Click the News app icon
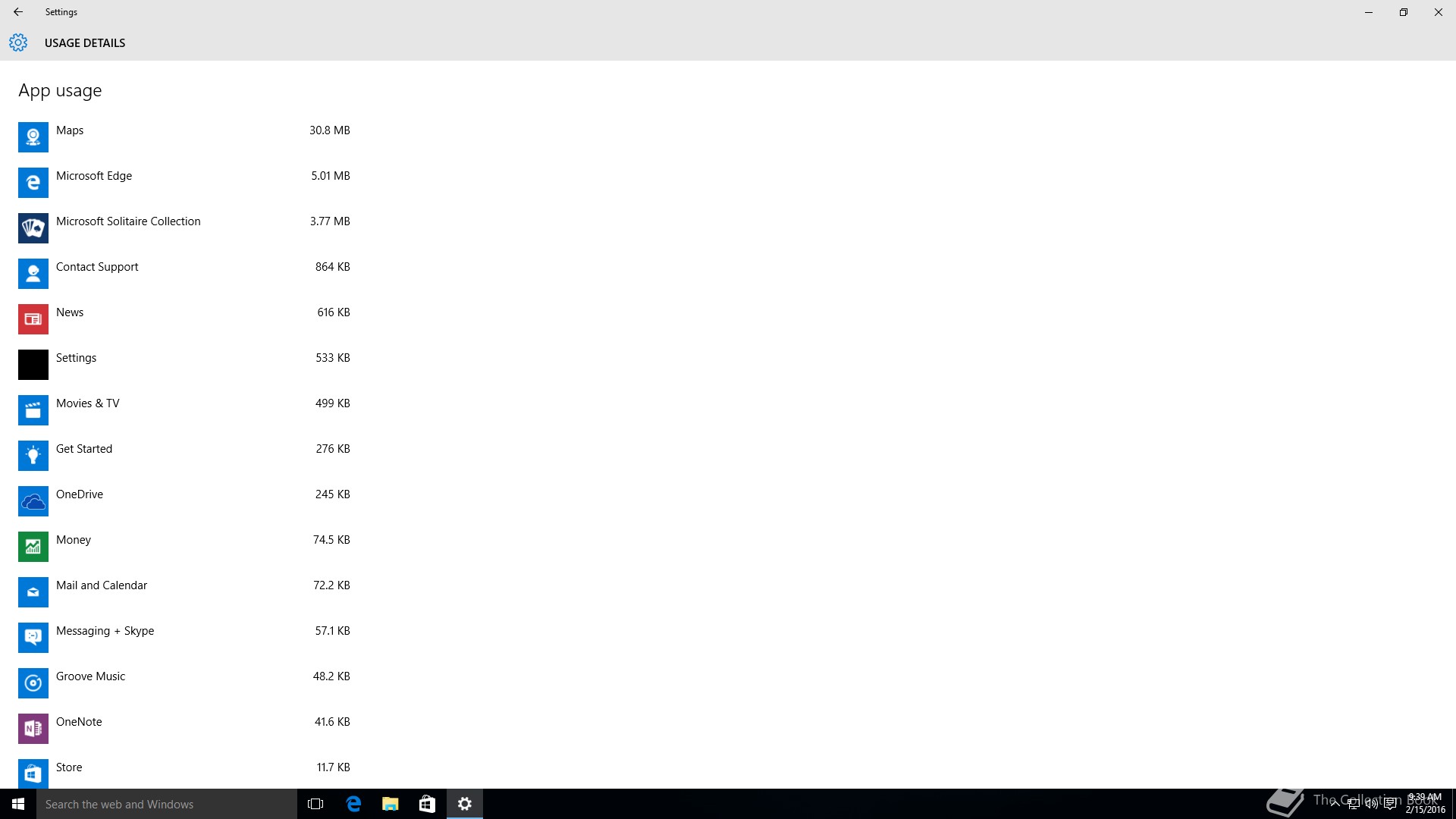The width and height of the screenshot is (1456, 819). point(33,319)
